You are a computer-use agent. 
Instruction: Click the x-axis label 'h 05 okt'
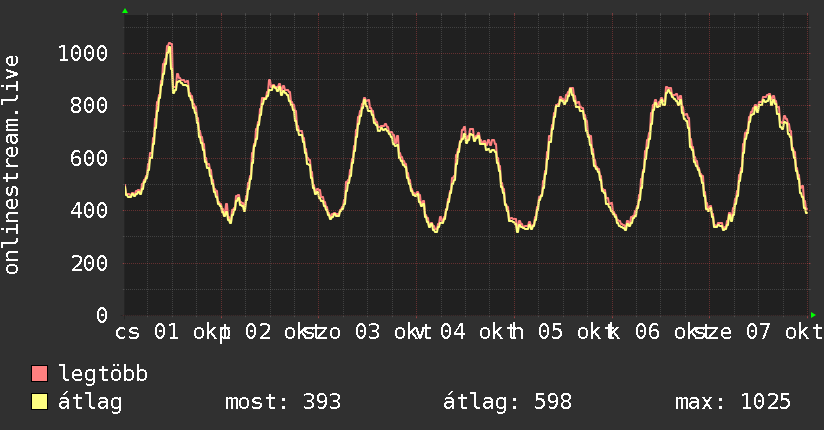tap(562, 332)
